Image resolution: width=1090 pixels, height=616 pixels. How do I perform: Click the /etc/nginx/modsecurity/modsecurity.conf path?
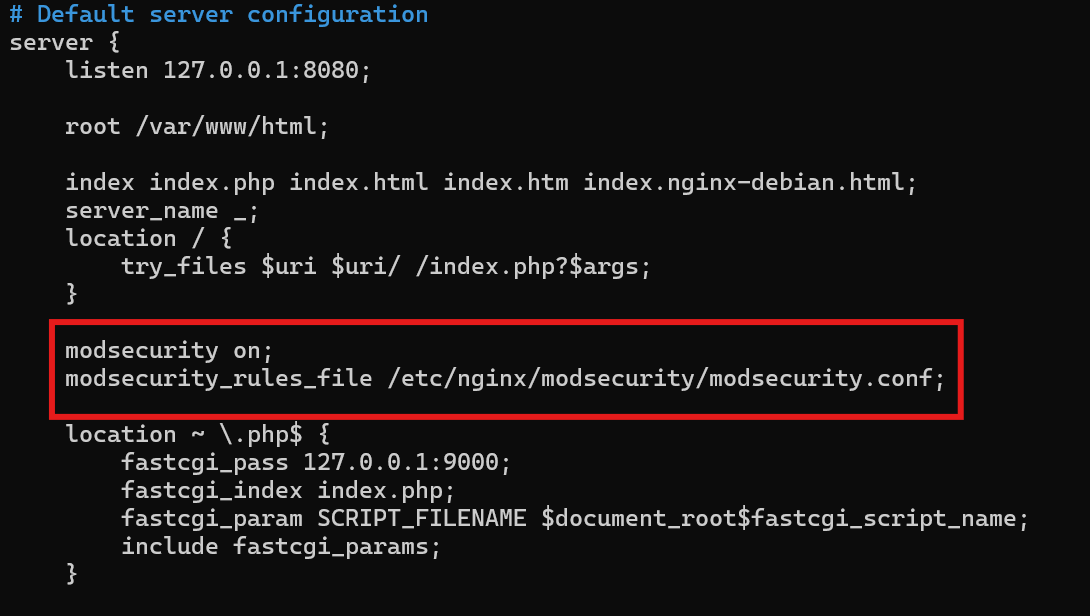[660, 378]
